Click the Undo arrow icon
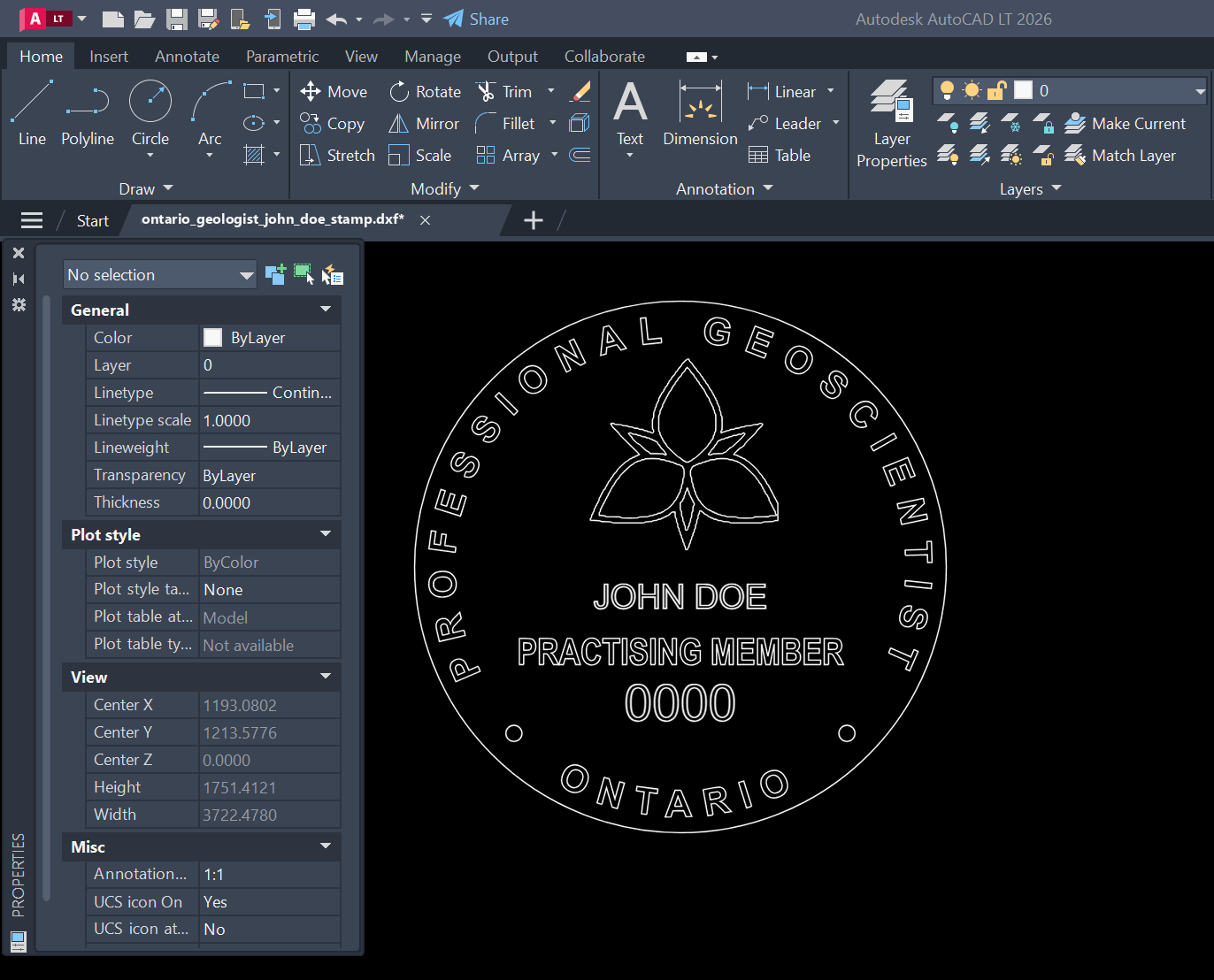This screenshot has height=980, width=1214. click(x=336, y=19)
